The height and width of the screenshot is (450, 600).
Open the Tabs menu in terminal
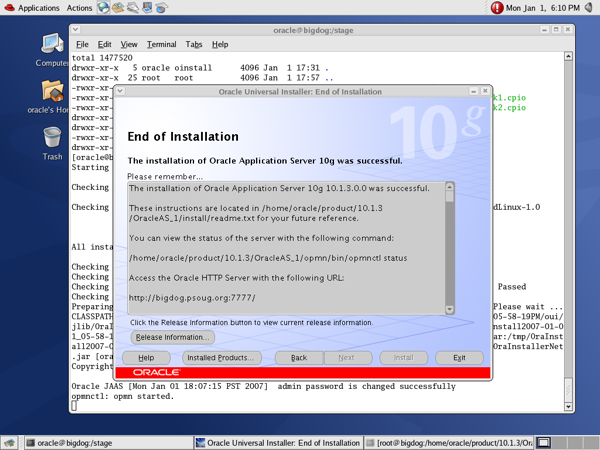[x=194, y=44]
